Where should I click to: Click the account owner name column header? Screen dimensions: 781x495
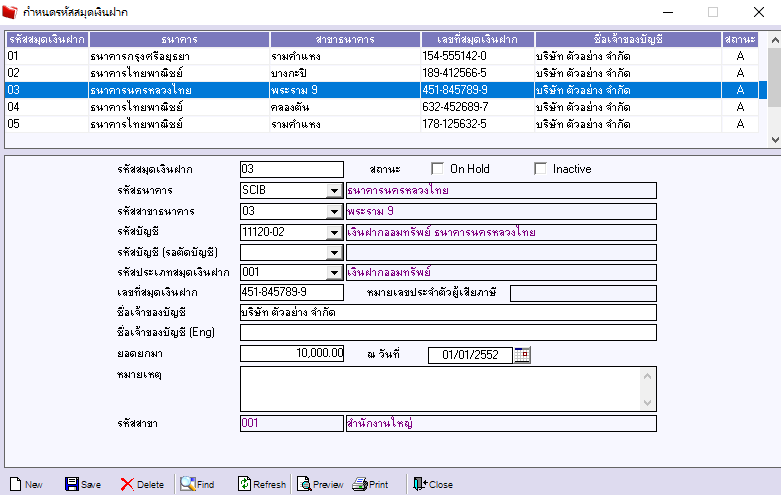(628, 39)
